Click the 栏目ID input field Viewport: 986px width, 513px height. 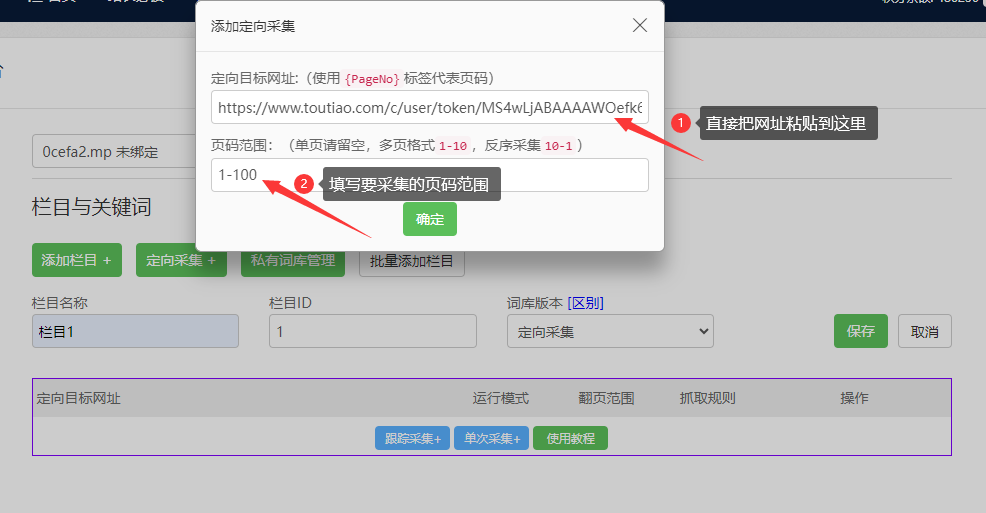pyautogui.click(x=372, y=331)
